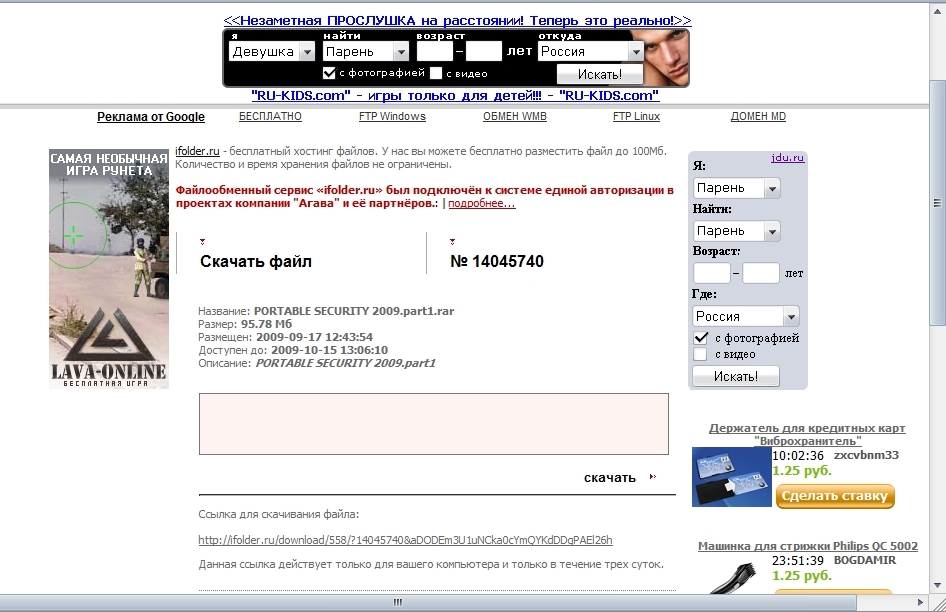Open the ДОМЕН MD ad link
Screen dimensions: 946x612
pyautogui.click(x=758, y=116)
